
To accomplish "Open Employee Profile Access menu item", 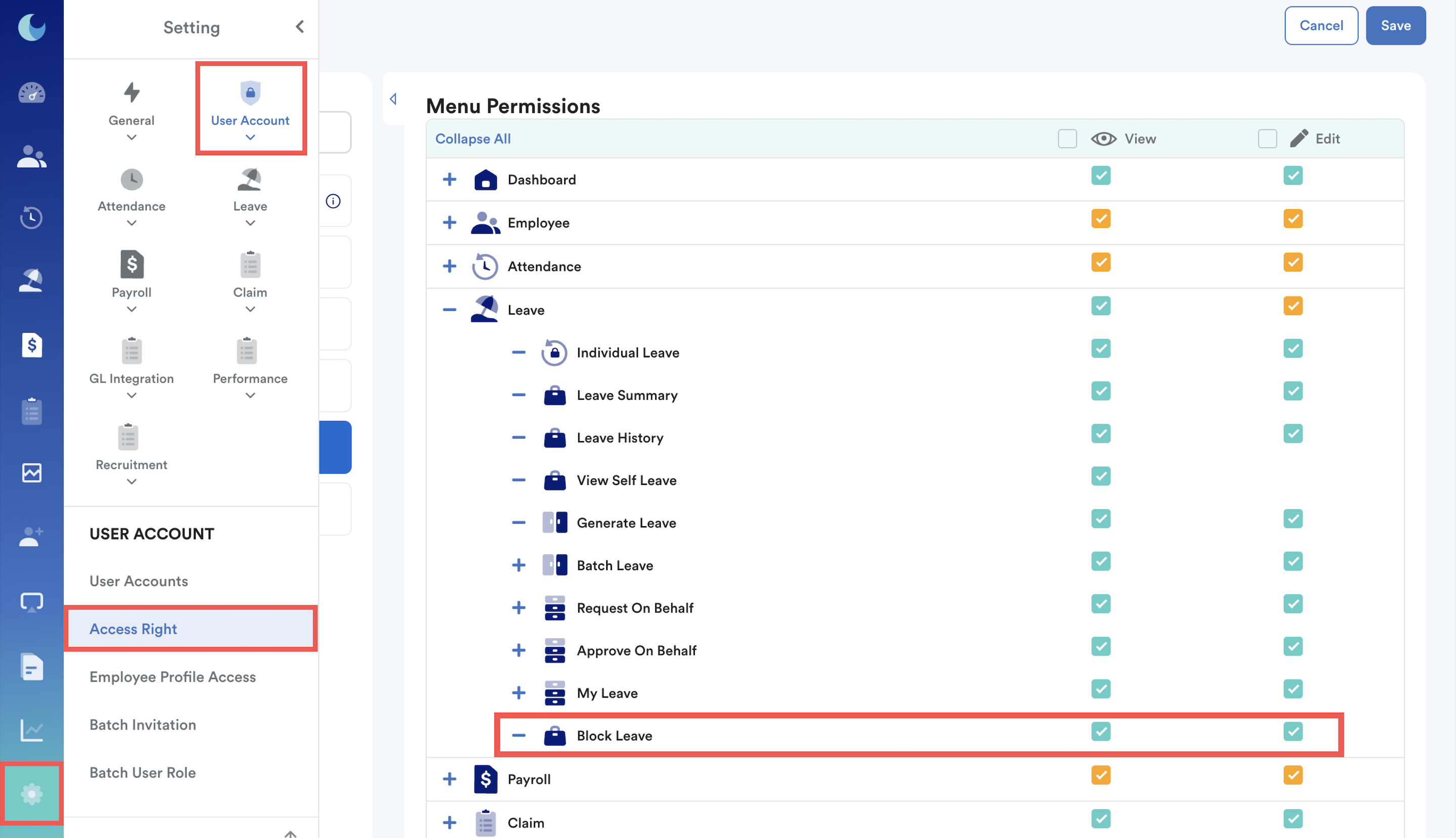I will (173, 677).
